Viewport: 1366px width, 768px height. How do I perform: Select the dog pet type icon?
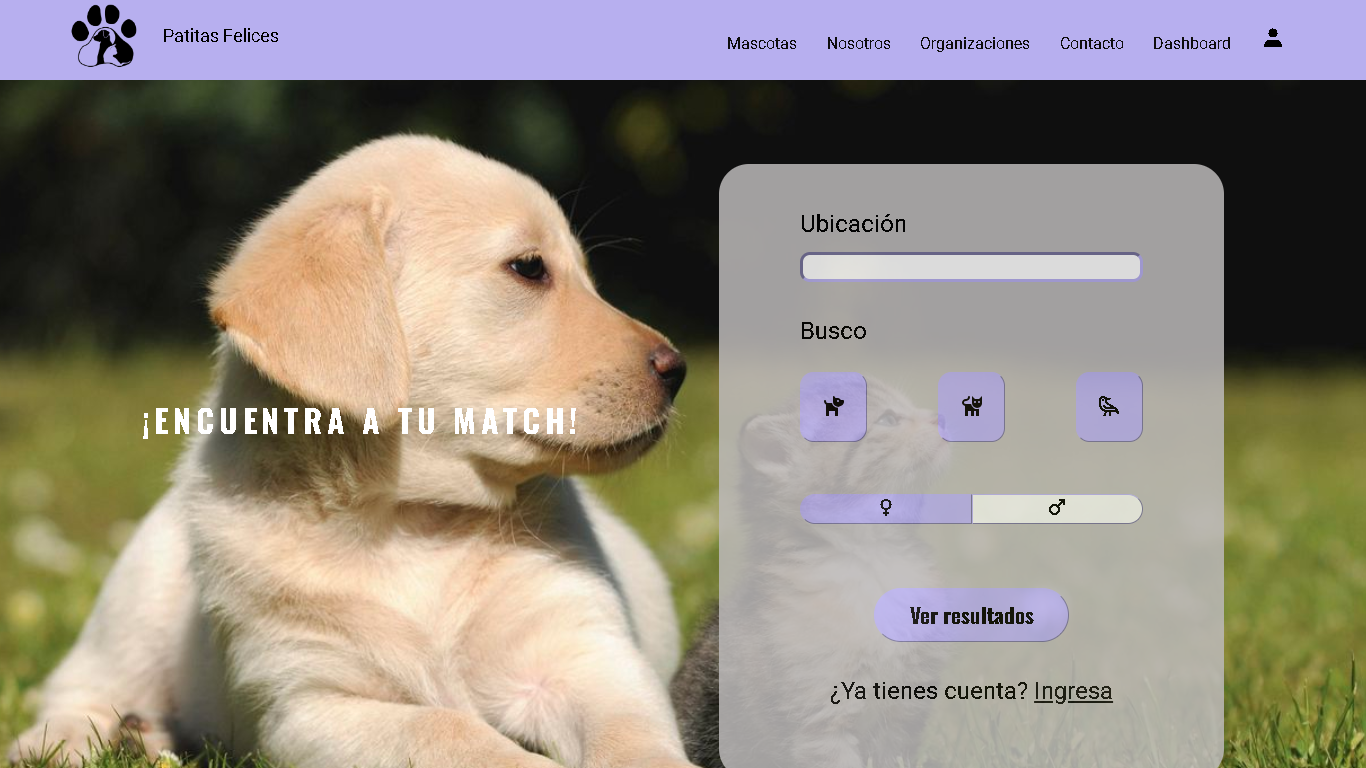(833, 406)
